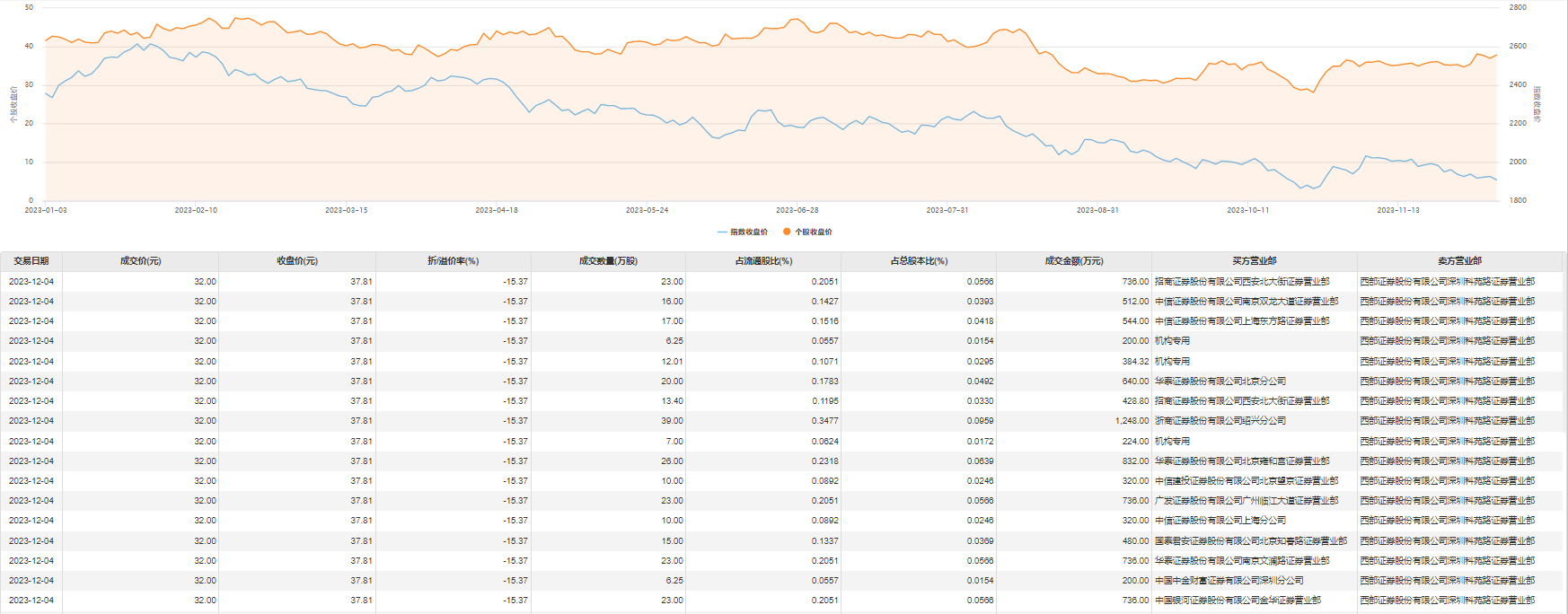This screenshot has height=614, width=1568.
Task: Click the 2023-10-11 x-axis date label
Action: tap(1247, 210)
